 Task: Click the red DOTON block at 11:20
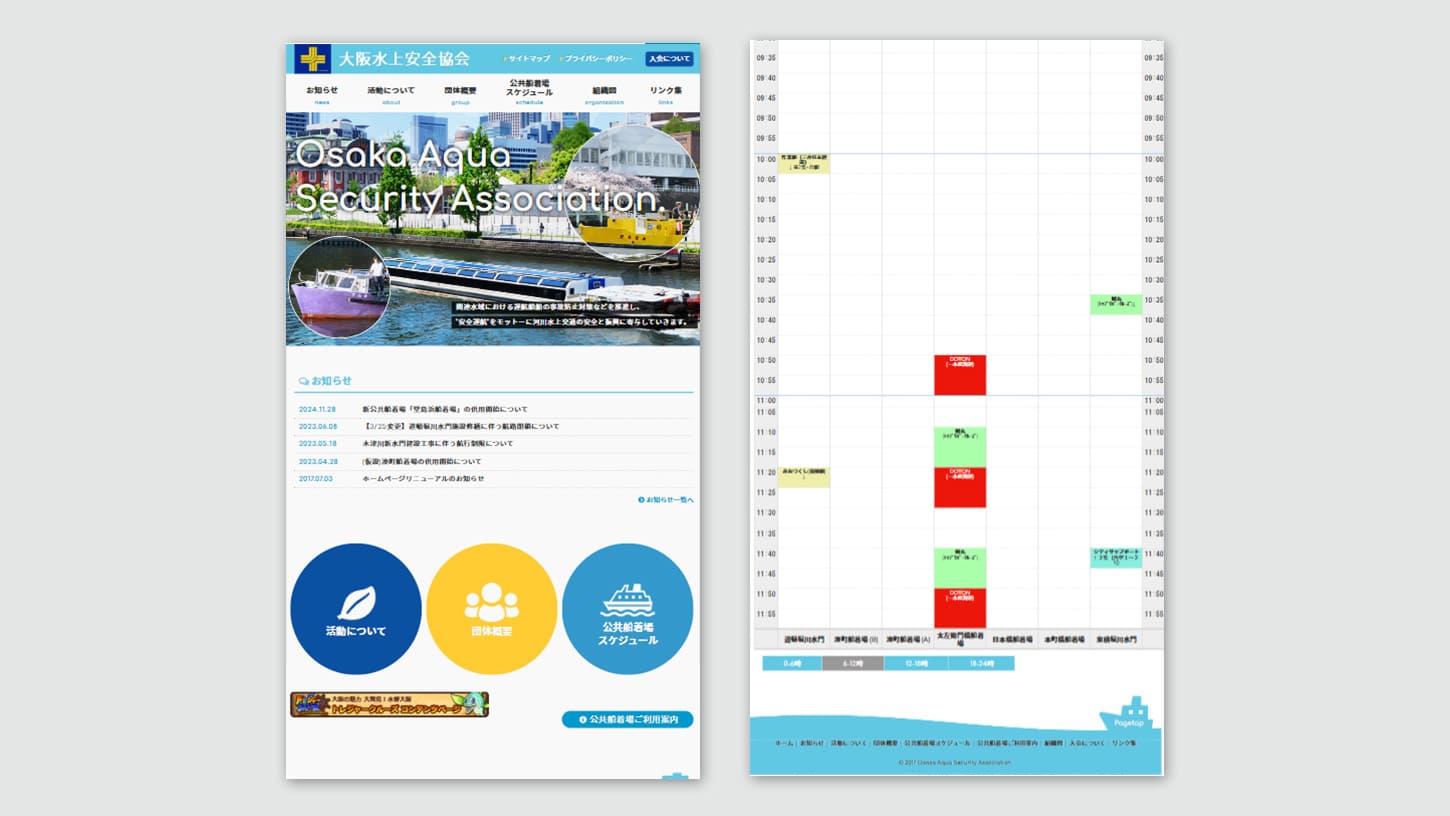tap(960, 487)
